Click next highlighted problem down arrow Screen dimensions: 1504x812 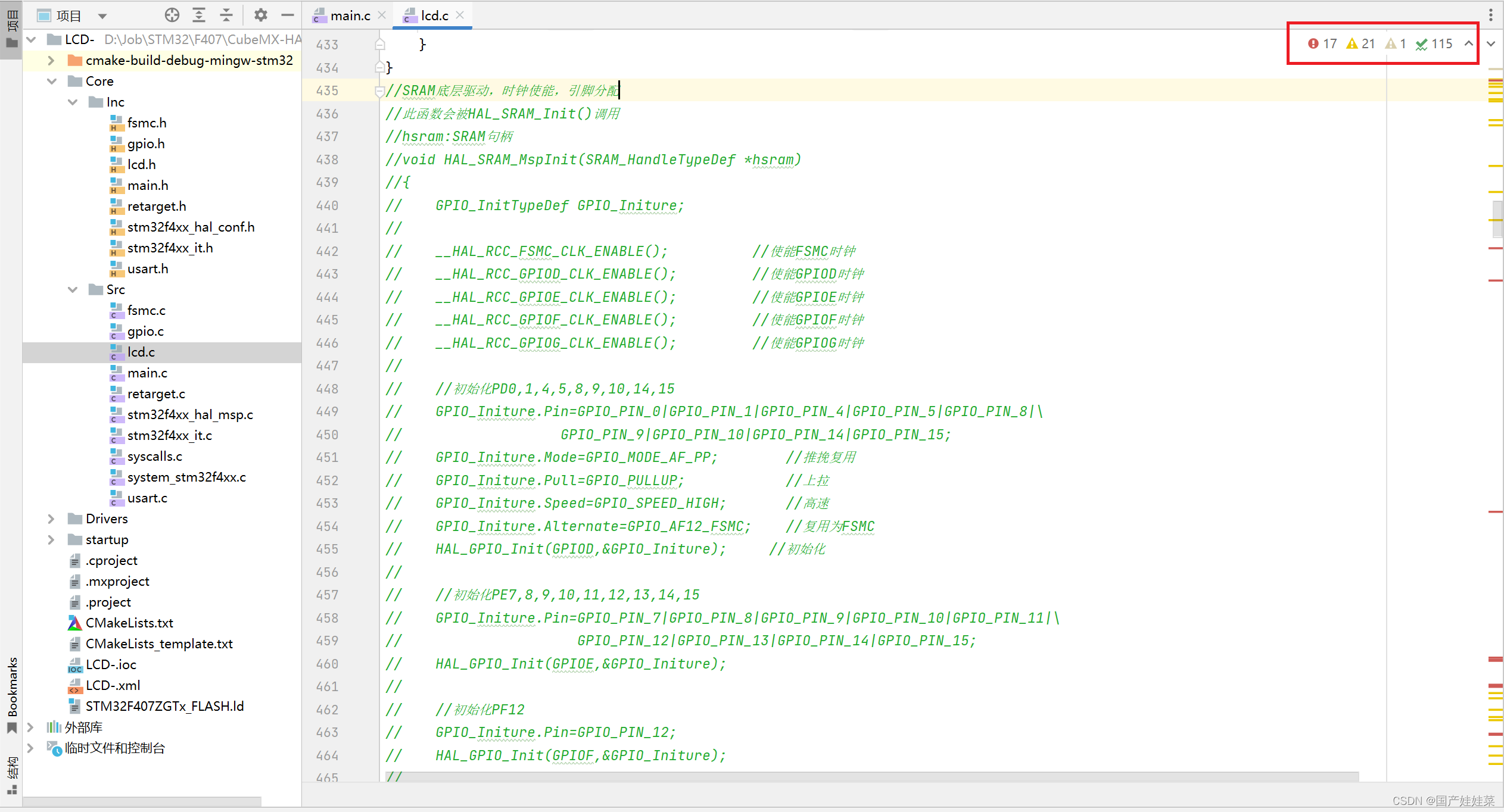tap(1490, 43)
